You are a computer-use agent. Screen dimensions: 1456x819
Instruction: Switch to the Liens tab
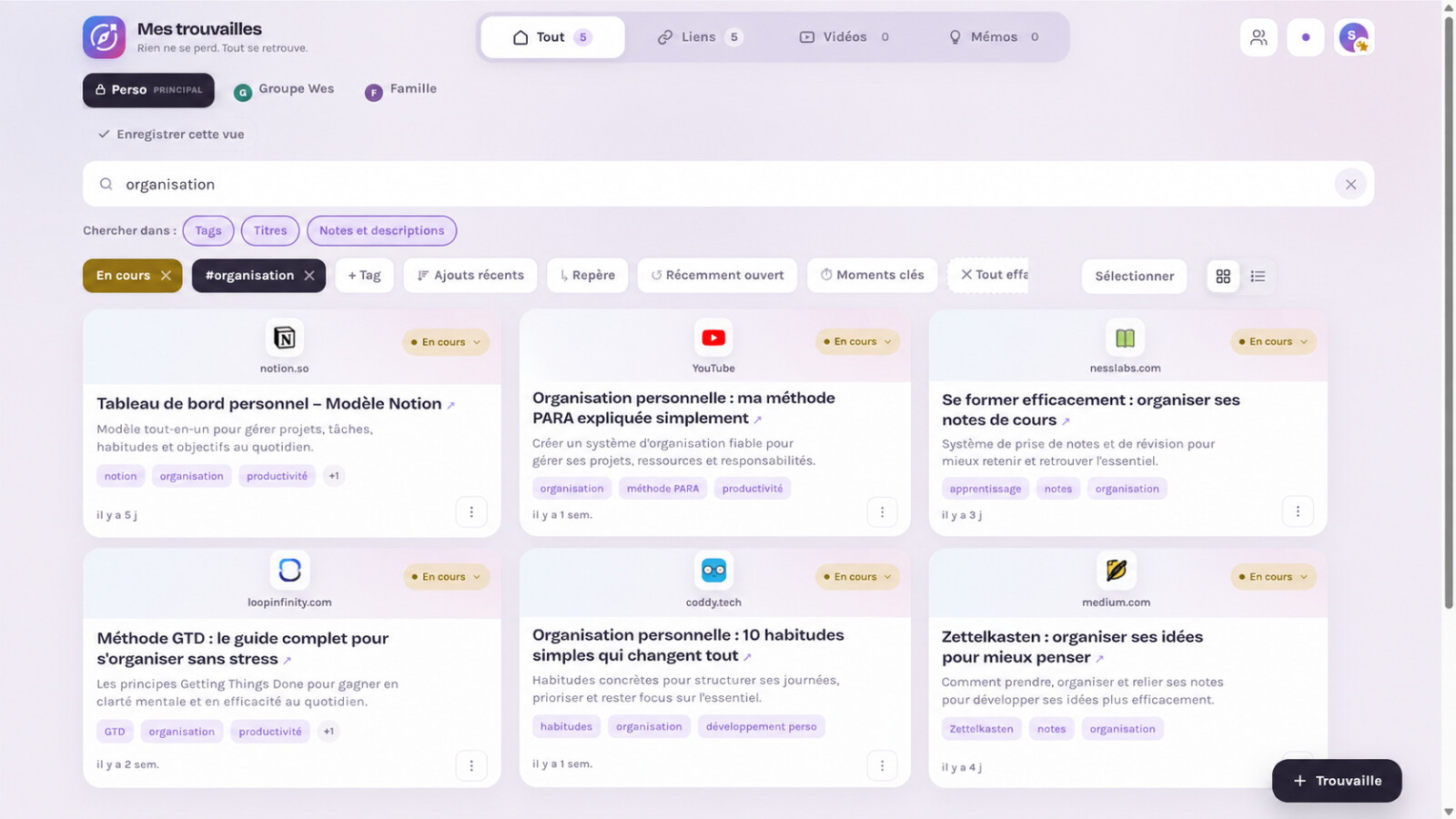[699, 37]
